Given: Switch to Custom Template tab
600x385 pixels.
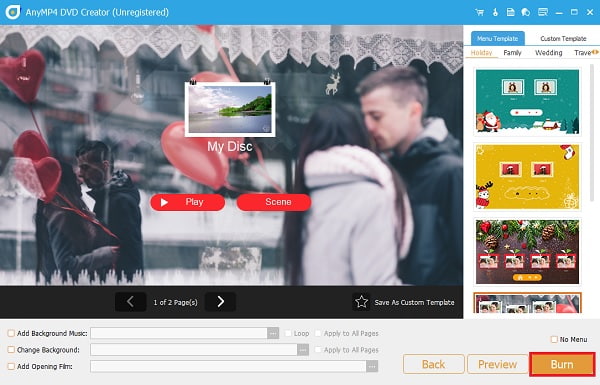Looking at the screenshot, I should pyautogui.click(x=563, y=39).
